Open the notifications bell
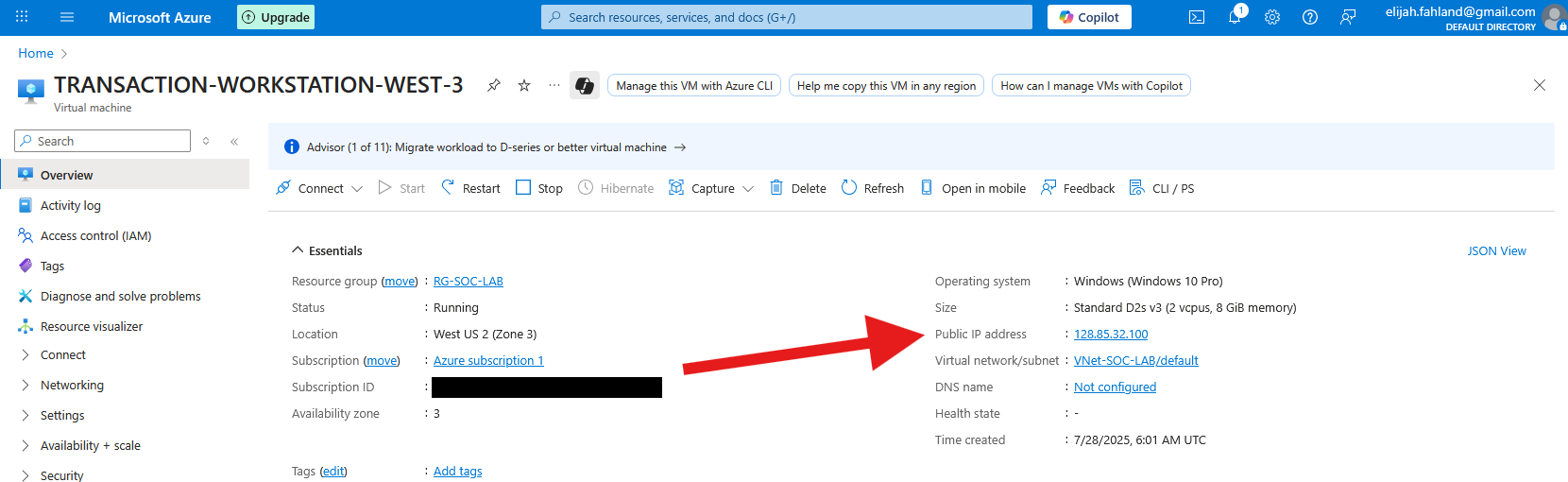 pos(1235,17)
